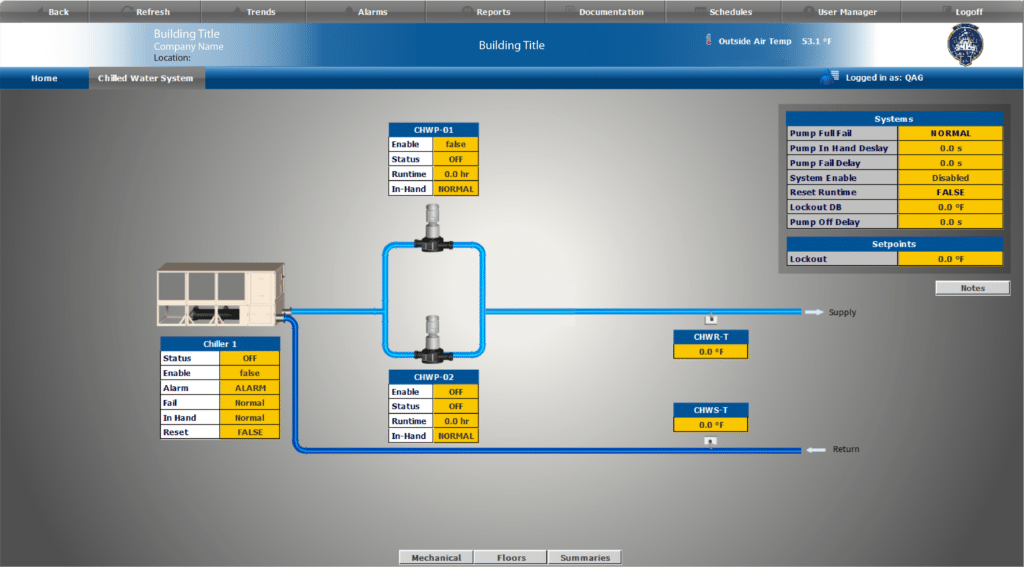Toggle Reset Runtime FALSE value

click(x=950, y=193)
